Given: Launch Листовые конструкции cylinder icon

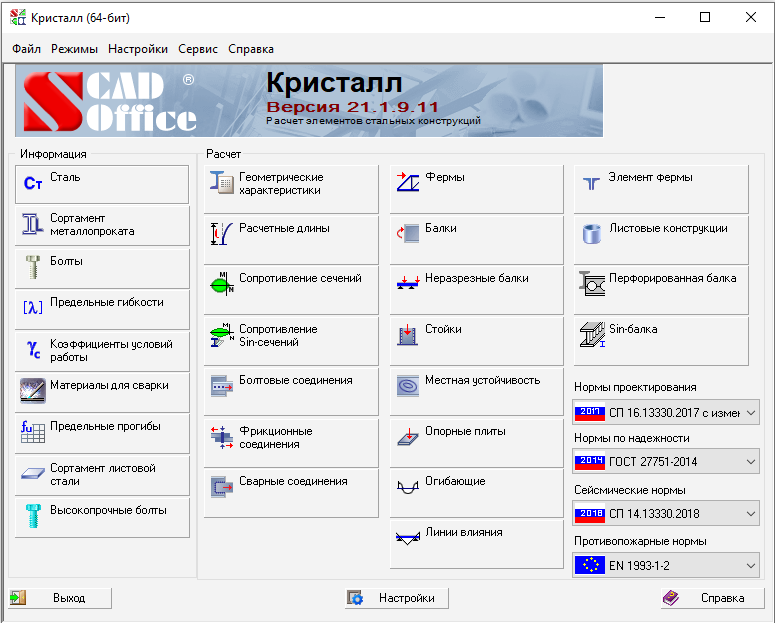Looking at the screenshot, I should coord(591,234).
